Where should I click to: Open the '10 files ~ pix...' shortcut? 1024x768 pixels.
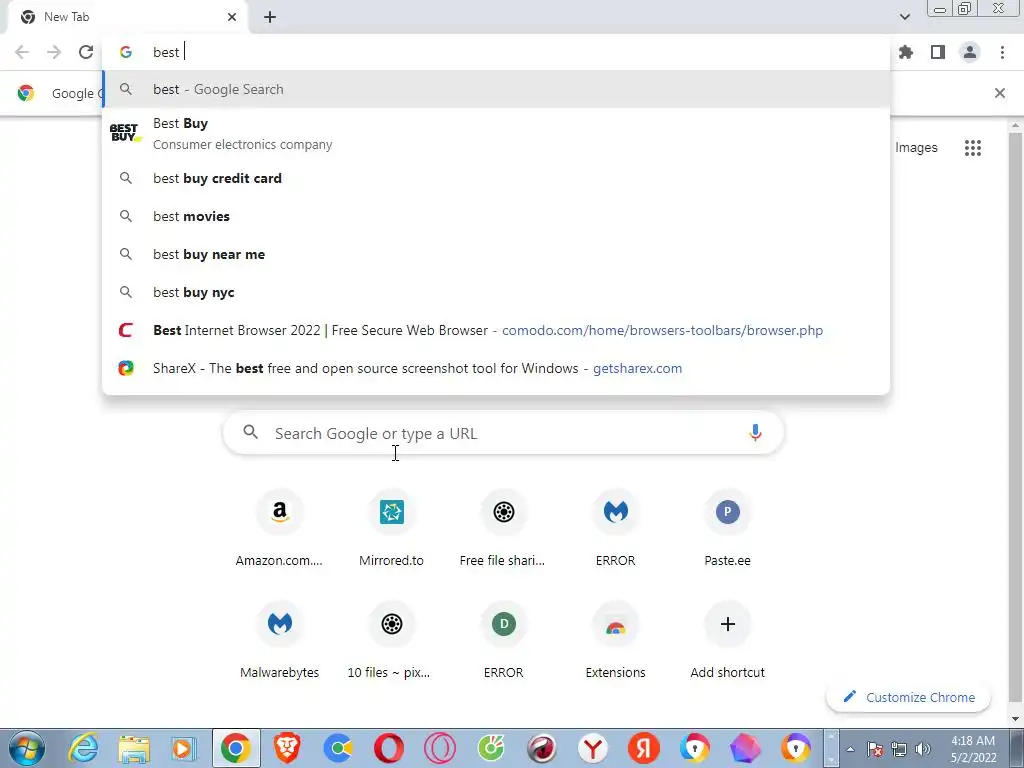[x=391, y=642]
